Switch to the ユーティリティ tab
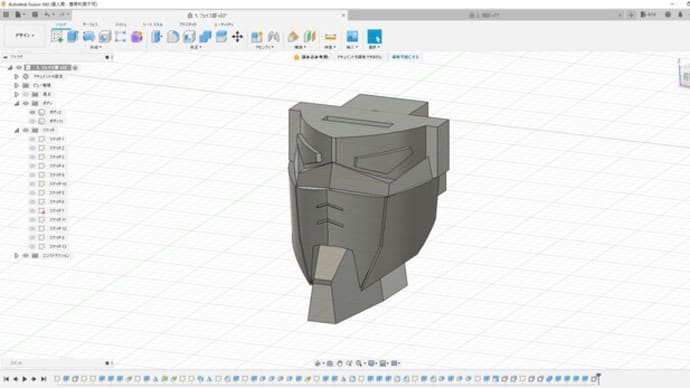Viewport: 690px width, 388px height. (224, 25)
